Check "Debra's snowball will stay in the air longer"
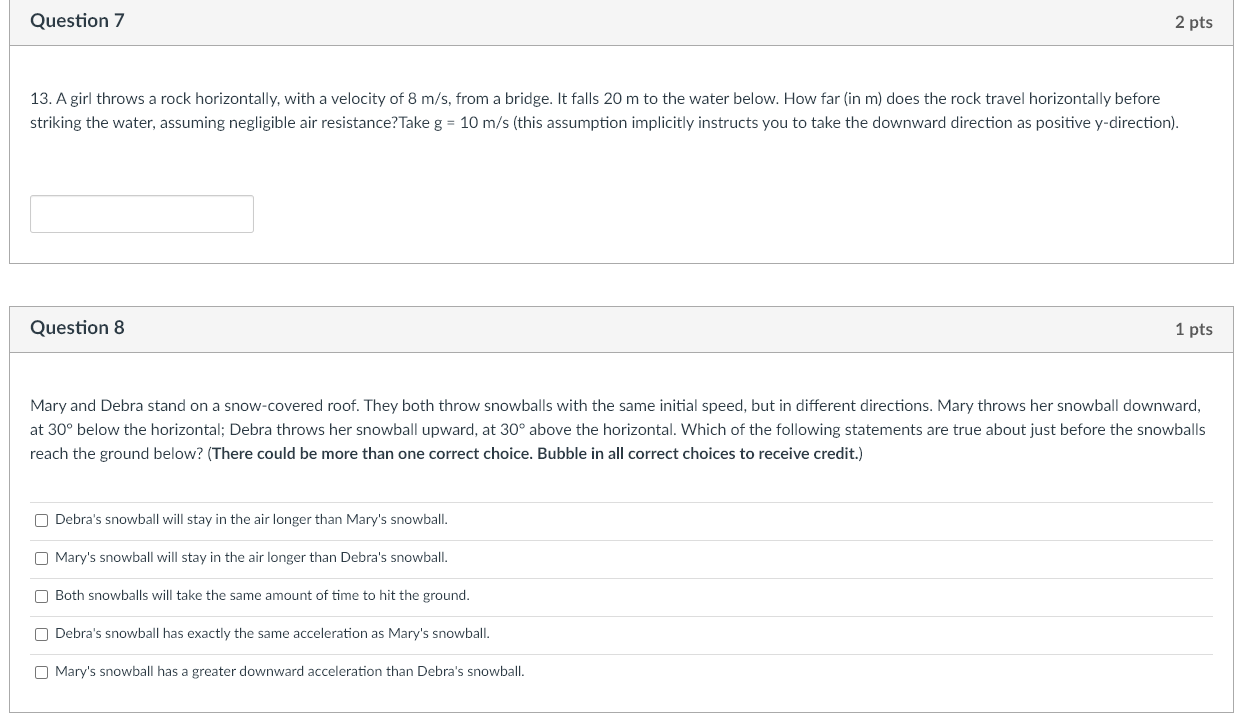This screenshot has height=727, width=1236. pos(42,520)
